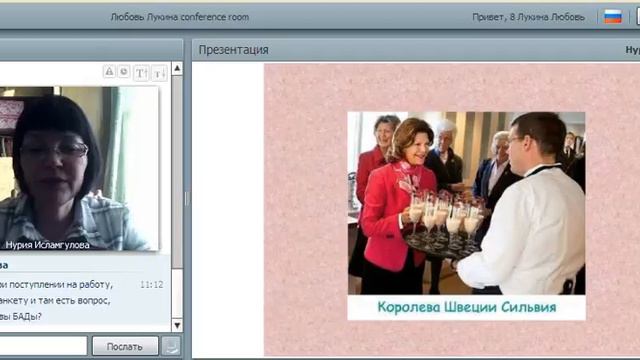Click the conference room title text

coord(180,17)
